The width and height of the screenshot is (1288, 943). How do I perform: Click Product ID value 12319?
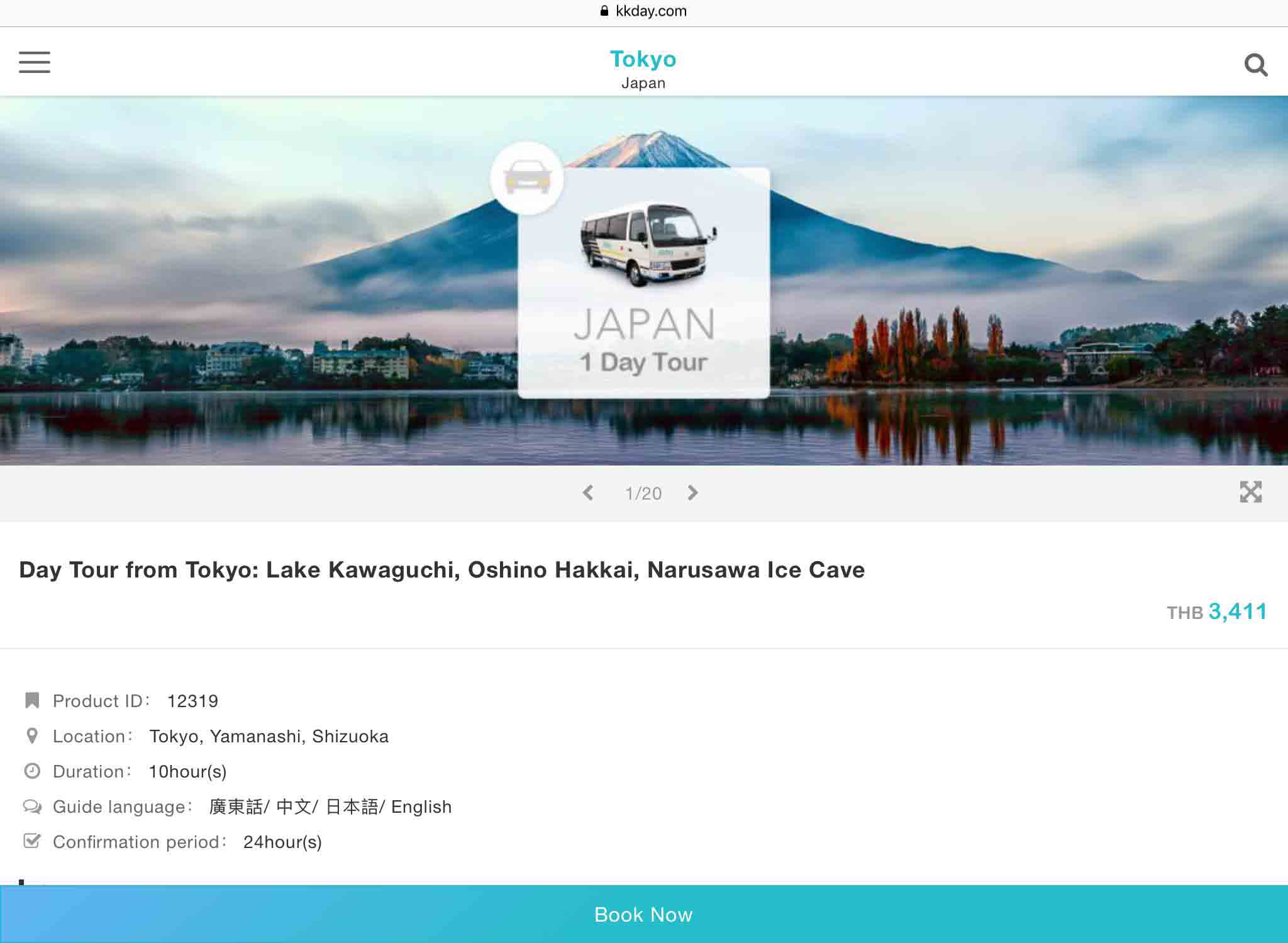click(x=192, y=701)
